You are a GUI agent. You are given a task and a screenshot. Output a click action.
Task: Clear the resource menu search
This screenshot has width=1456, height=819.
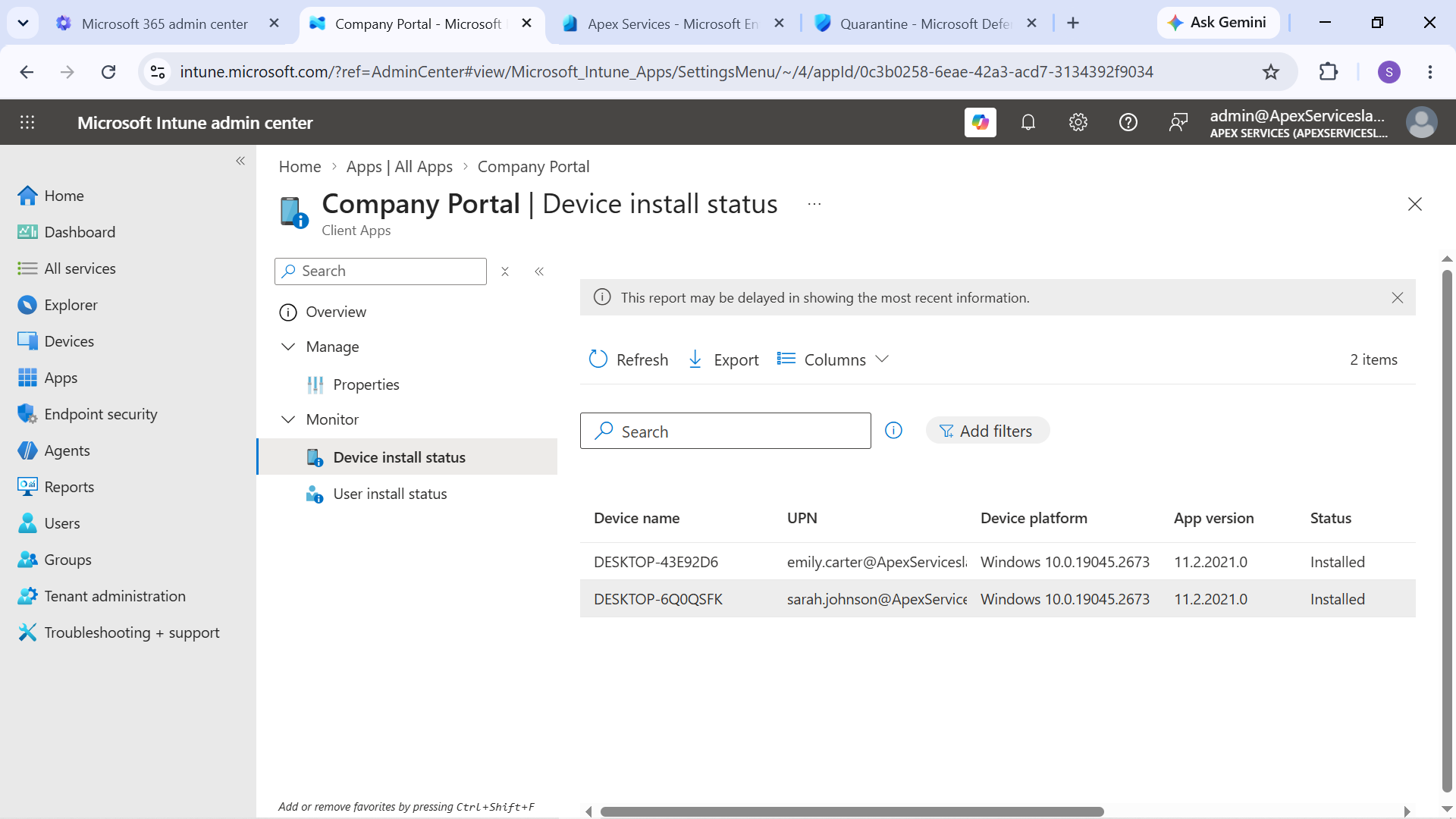tap(505, 271)
